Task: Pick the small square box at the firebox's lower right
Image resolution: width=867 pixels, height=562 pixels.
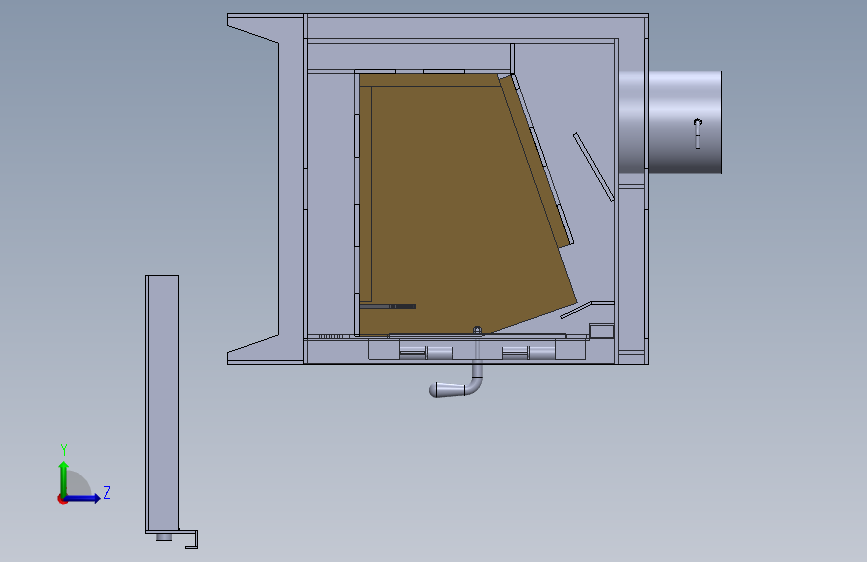Action: coord(602,331)
